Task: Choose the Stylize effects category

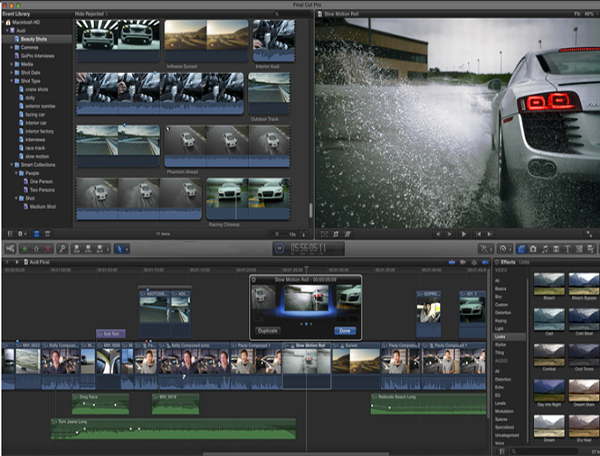Action: click(500, 345)
